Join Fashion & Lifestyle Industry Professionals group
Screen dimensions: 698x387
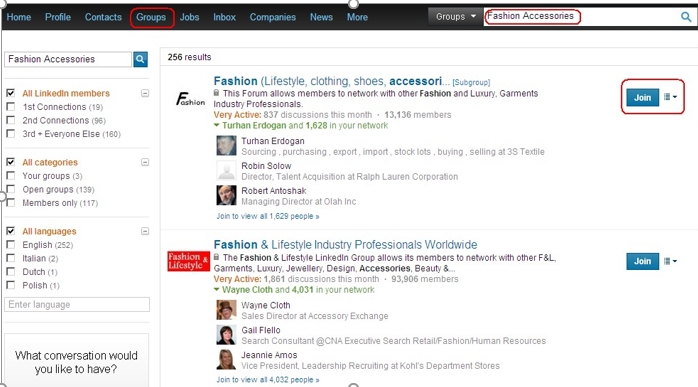point(642,261)
